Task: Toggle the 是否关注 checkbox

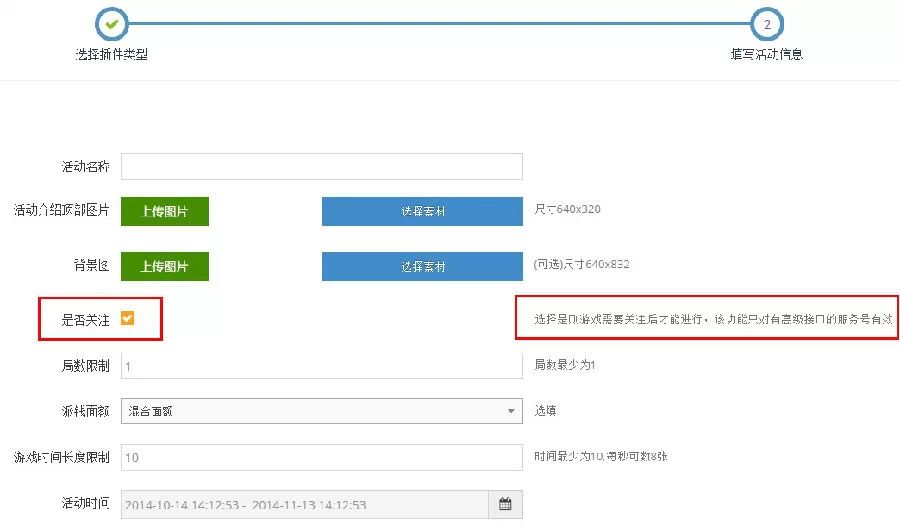Action: [x=127, y=318]
